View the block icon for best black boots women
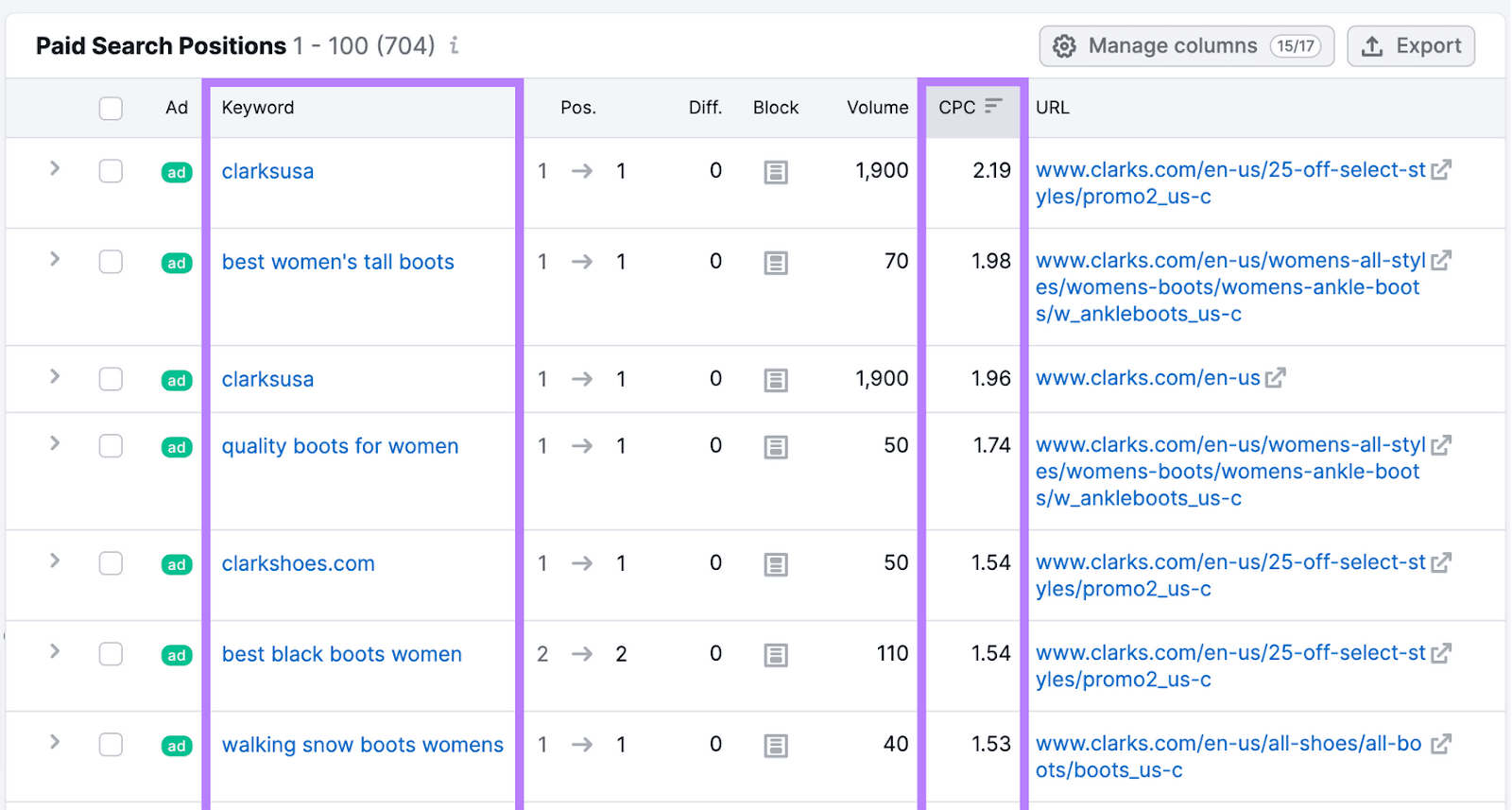1512x810 pixels. click(x=776, y=655)
